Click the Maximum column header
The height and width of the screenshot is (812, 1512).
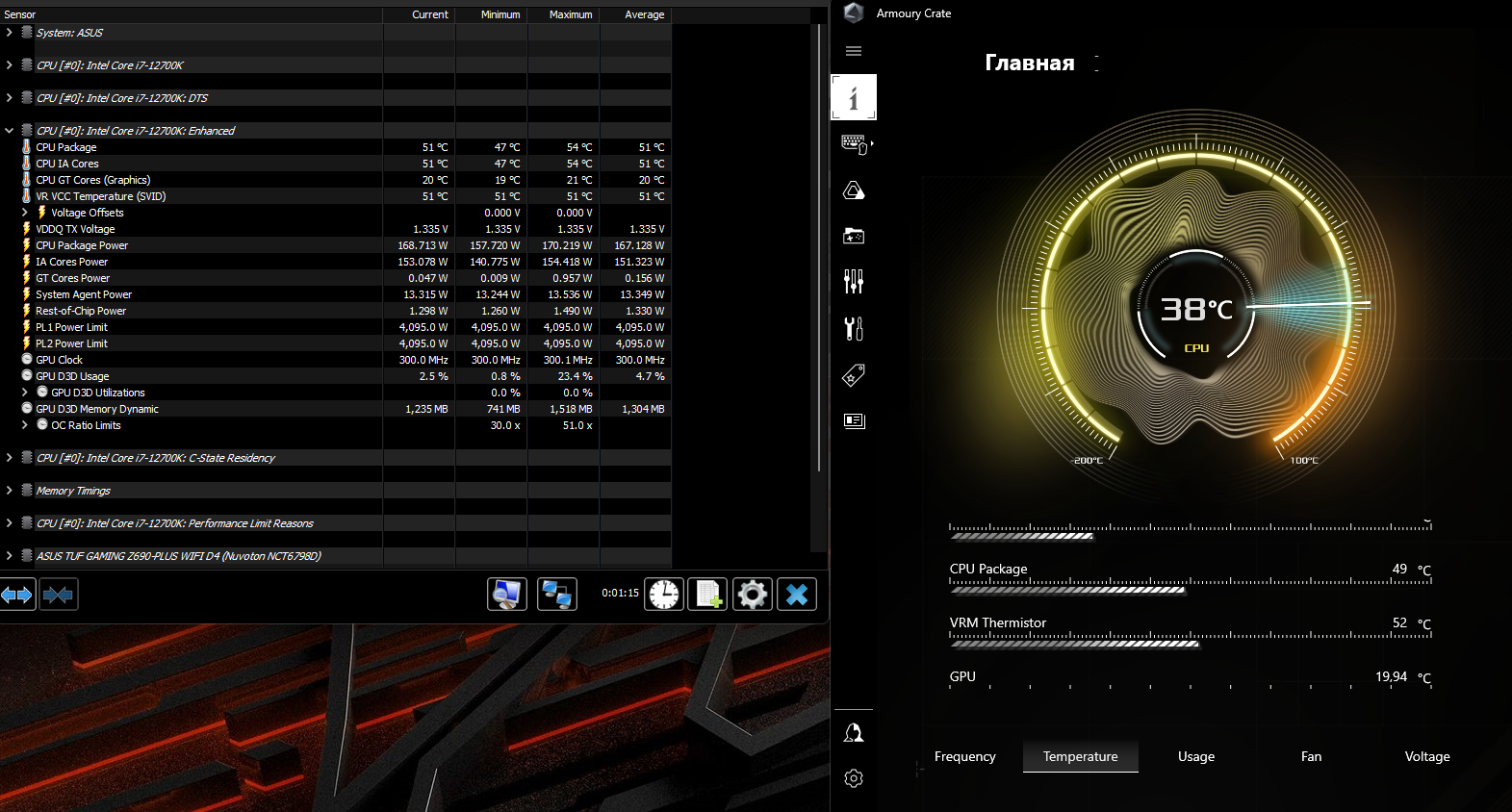tap(564, 14)
